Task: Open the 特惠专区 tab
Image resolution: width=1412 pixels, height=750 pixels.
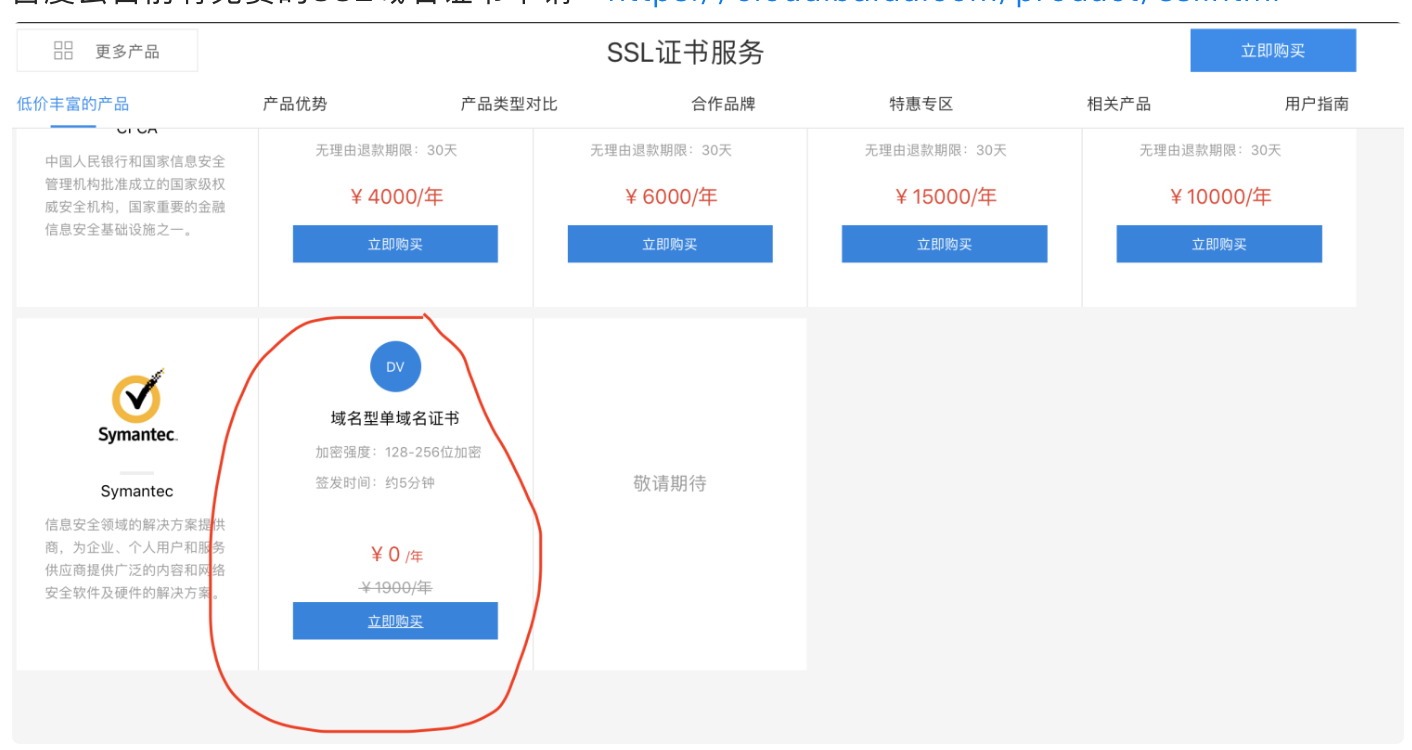Action: pos(921,104)
